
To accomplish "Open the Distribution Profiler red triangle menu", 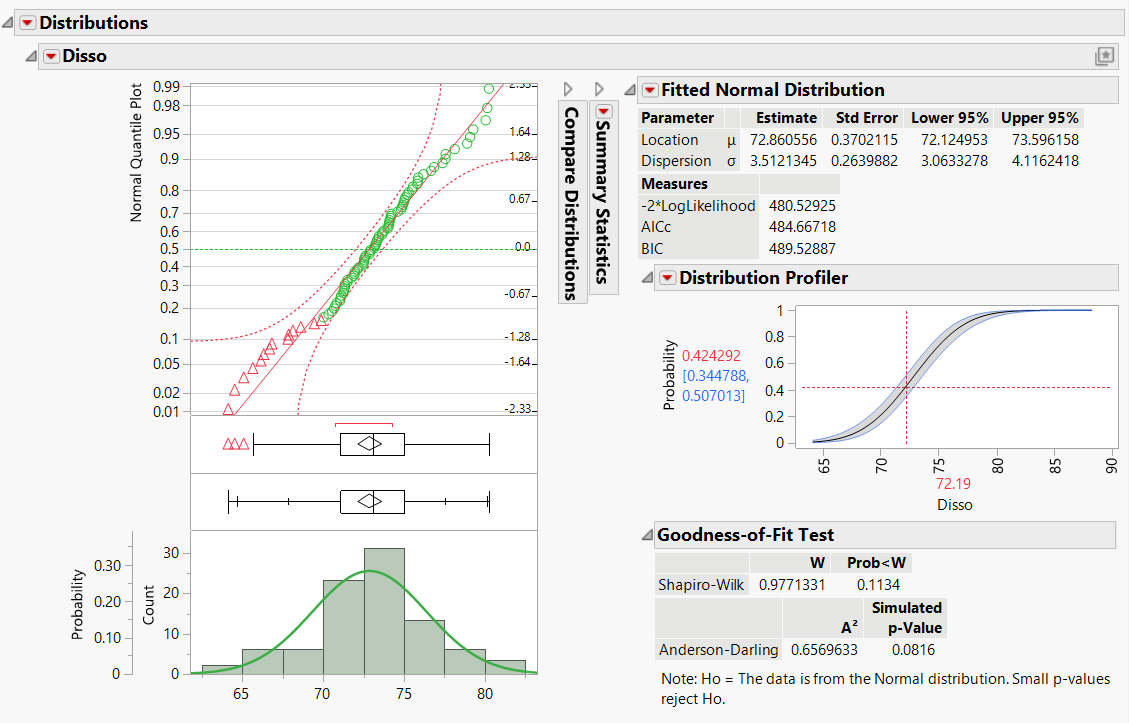I will click(x=667, y=277).
